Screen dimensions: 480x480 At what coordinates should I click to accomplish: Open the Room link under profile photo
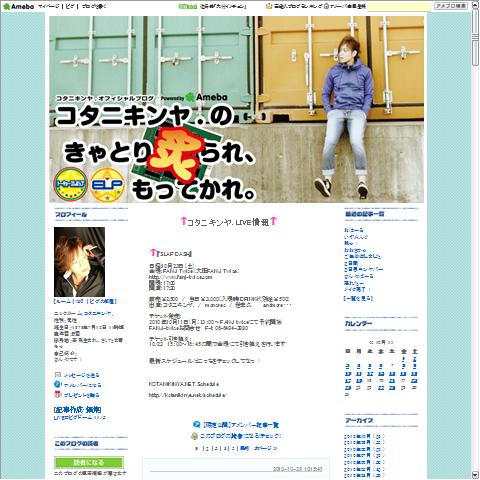pyautogui.click(x=63, y=301)
